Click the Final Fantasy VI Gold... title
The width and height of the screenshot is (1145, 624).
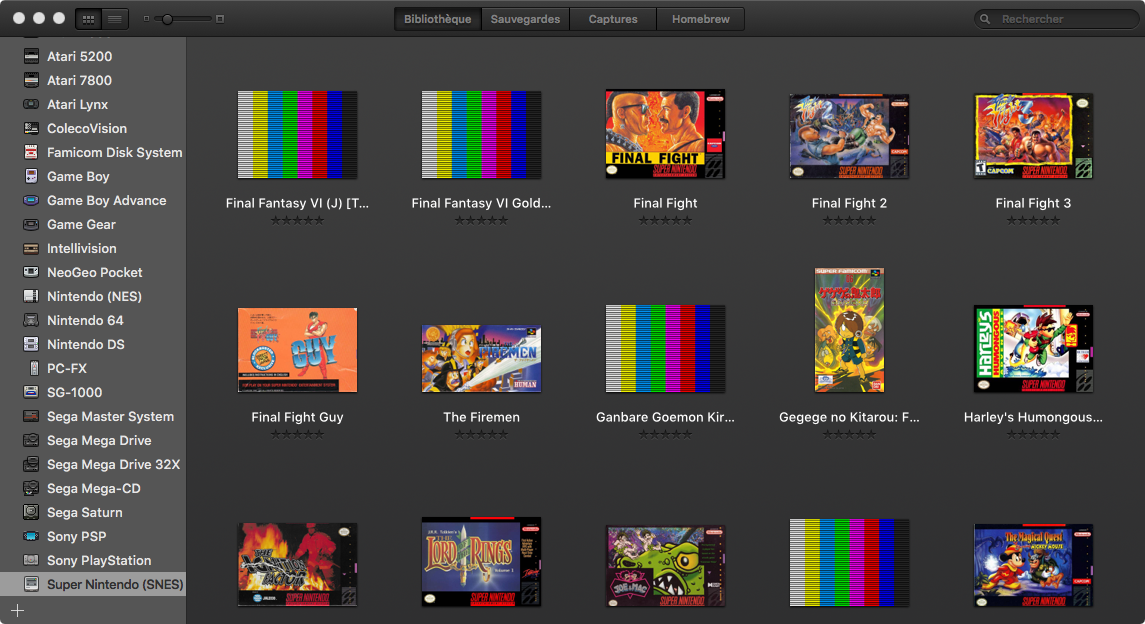point(481,203)
